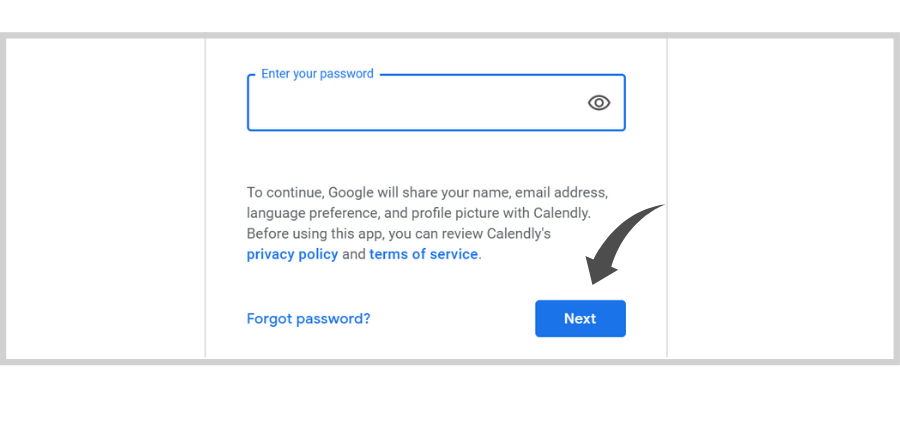Screen dimensions: 900x423
Task: Show password using the eye icon
Action: 599,103
